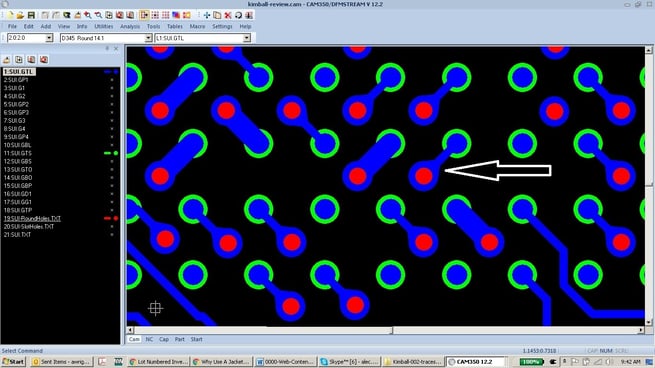This screenshot has width=655, height=368.
Task: Click the red X delete icon
Action: pyautogui.click(x=228, y=15)
